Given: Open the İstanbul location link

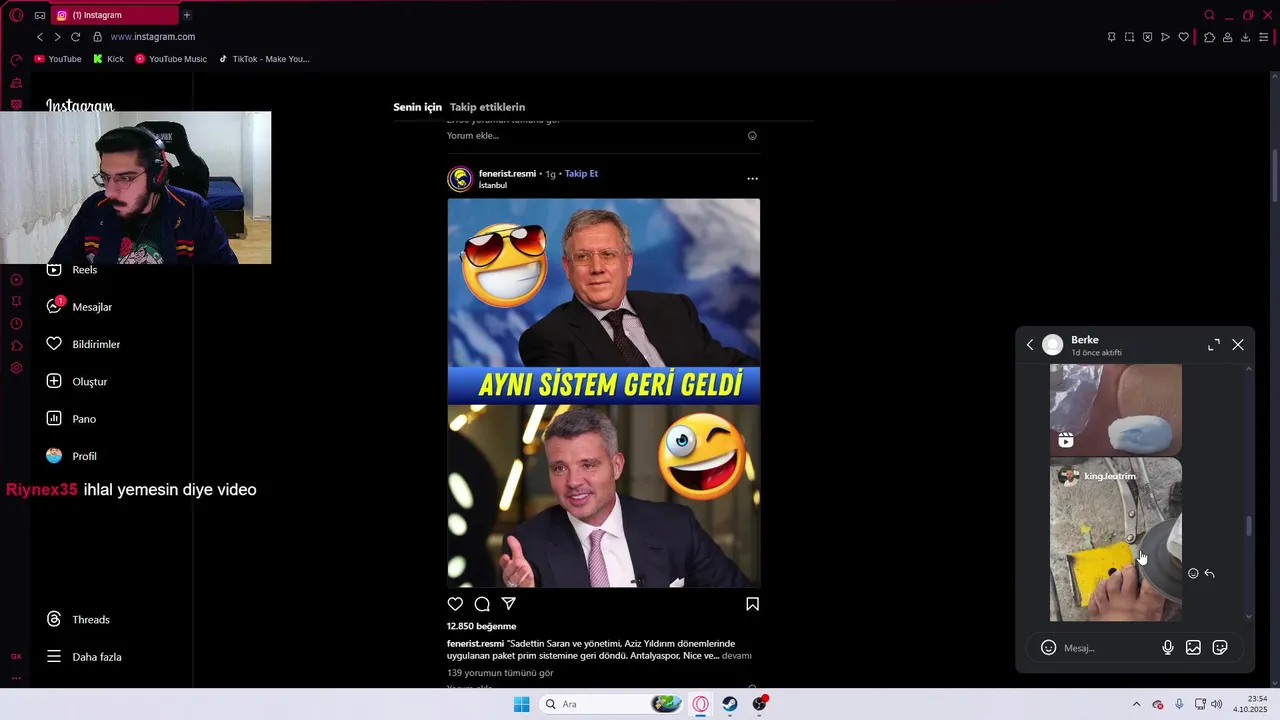Looking at the screenshot, I should coord(493,185).
